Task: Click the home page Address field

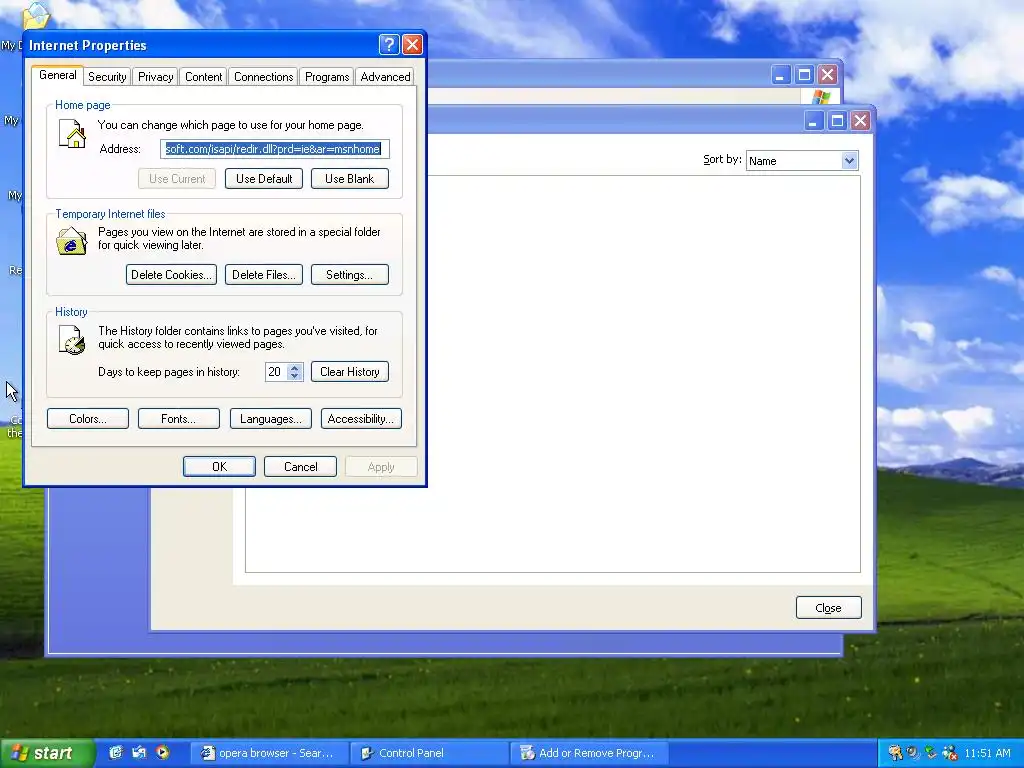Action: [275, 149]
